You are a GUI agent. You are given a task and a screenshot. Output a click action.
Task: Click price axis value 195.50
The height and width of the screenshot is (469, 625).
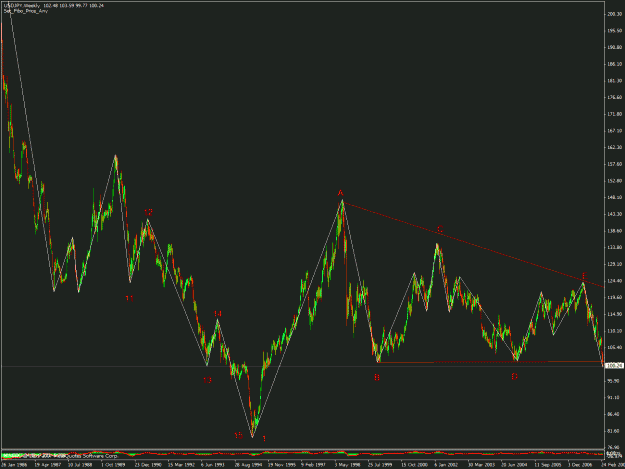614,31
